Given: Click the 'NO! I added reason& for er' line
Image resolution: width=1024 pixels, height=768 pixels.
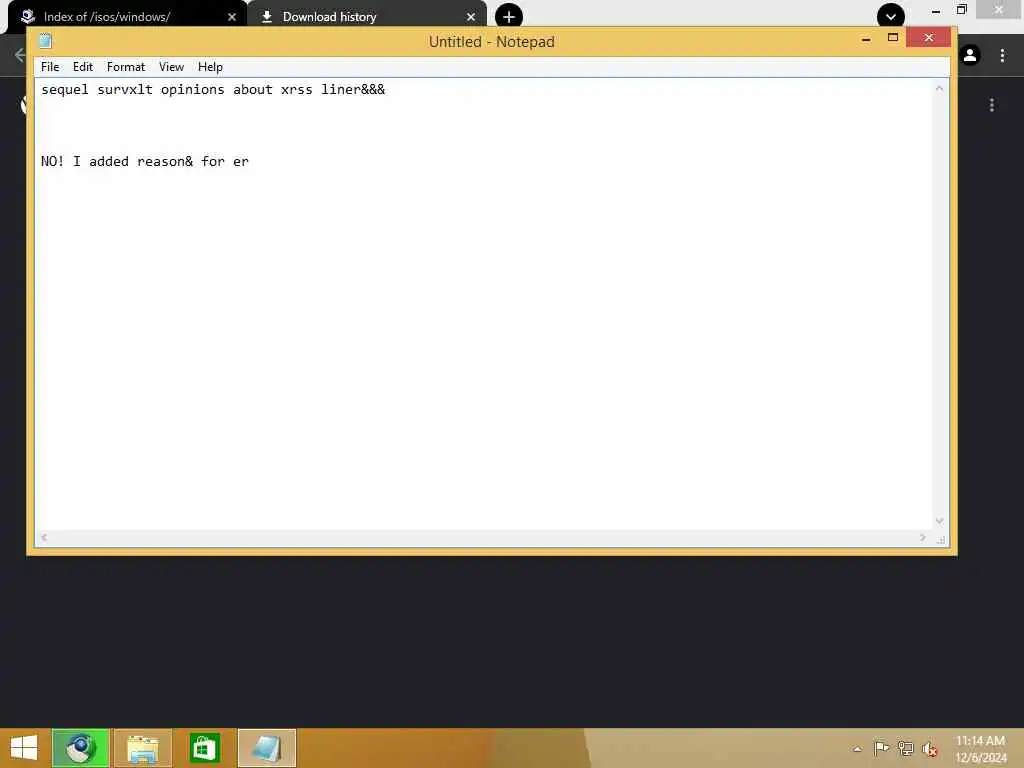Looking at the screenshot, I should coord(144,161).
